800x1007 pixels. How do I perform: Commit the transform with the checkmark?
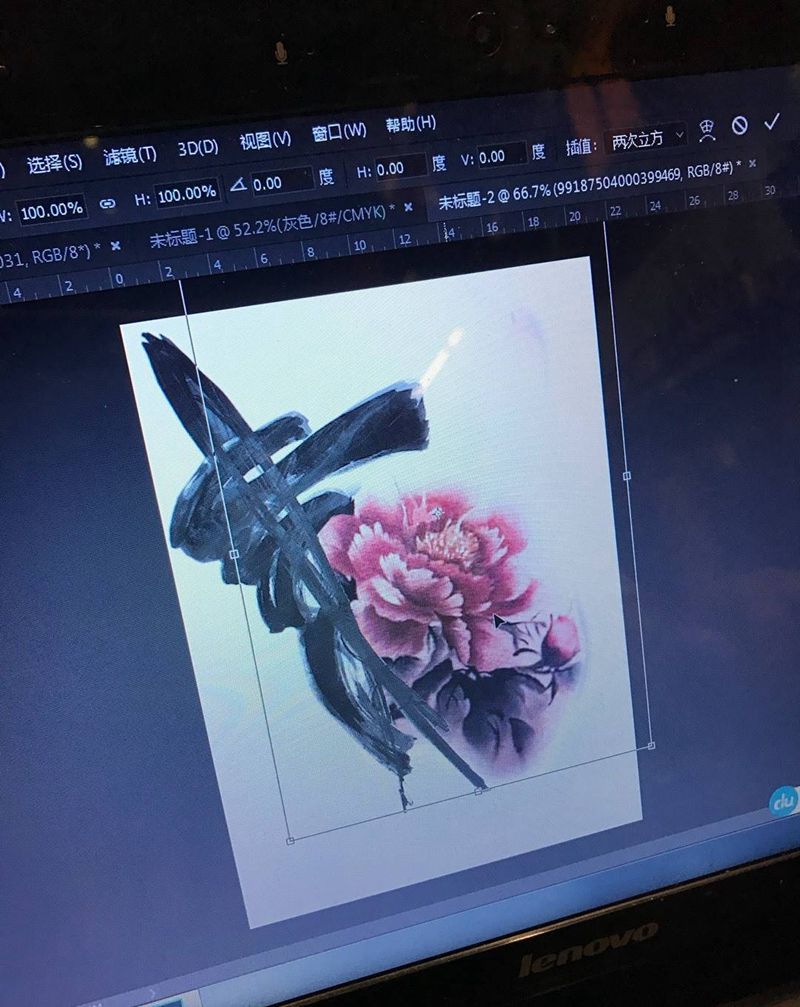tap(771, 122)
